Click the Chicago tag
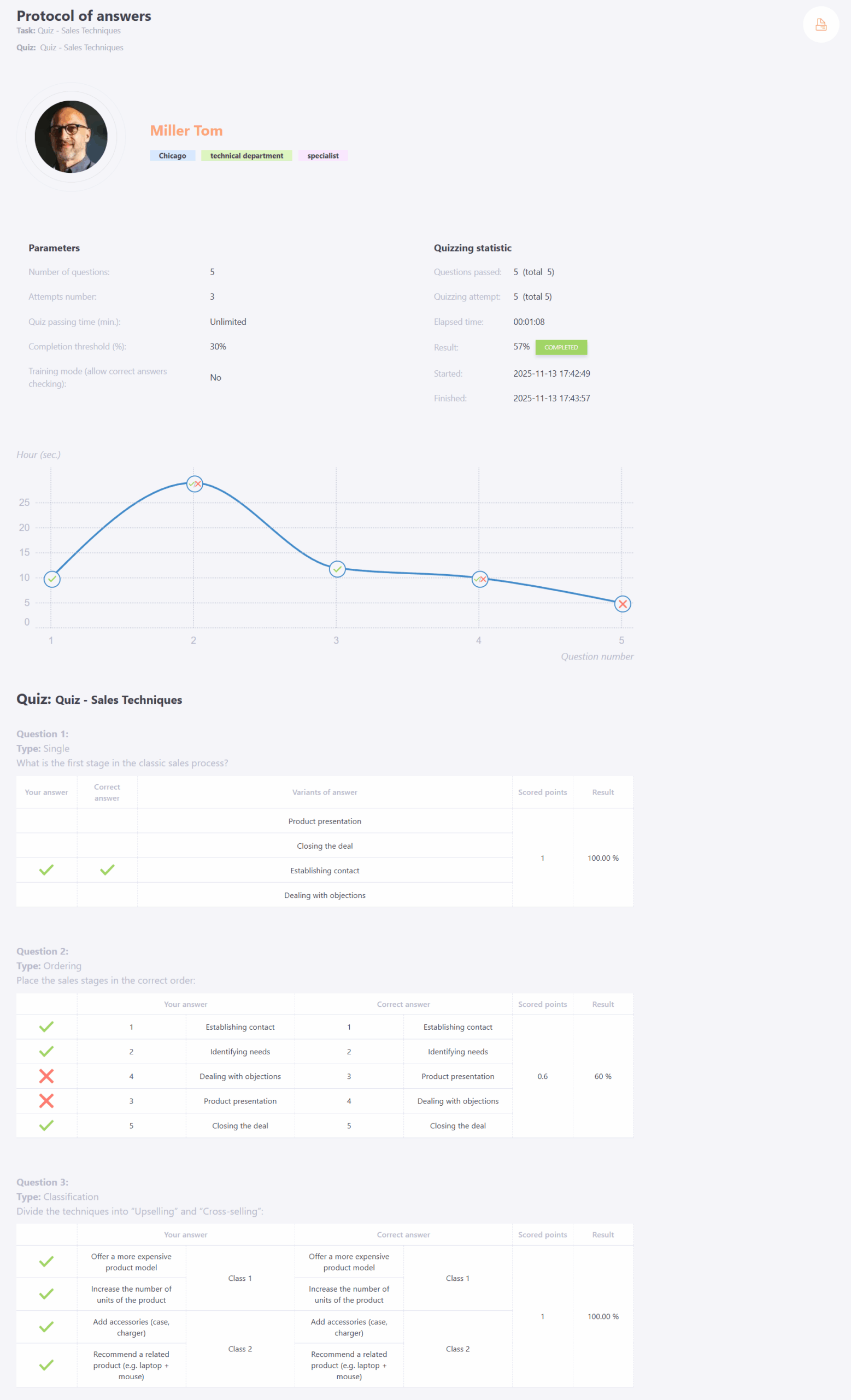 (172, 156)
